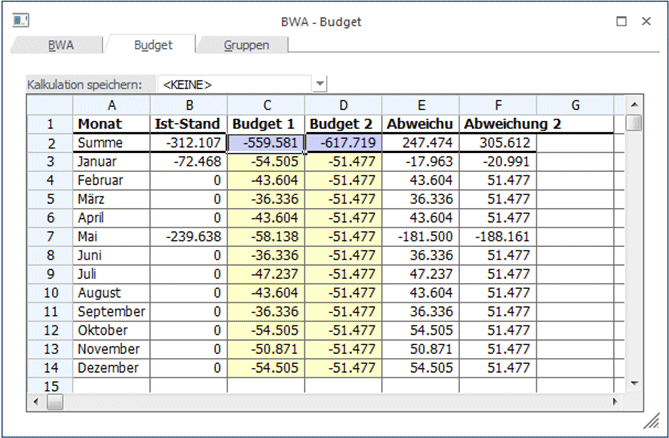Select the Januar Budget 1 yellow cell
Screen dimensions: 669x438
pyautogui.click(x=266, y=162)
